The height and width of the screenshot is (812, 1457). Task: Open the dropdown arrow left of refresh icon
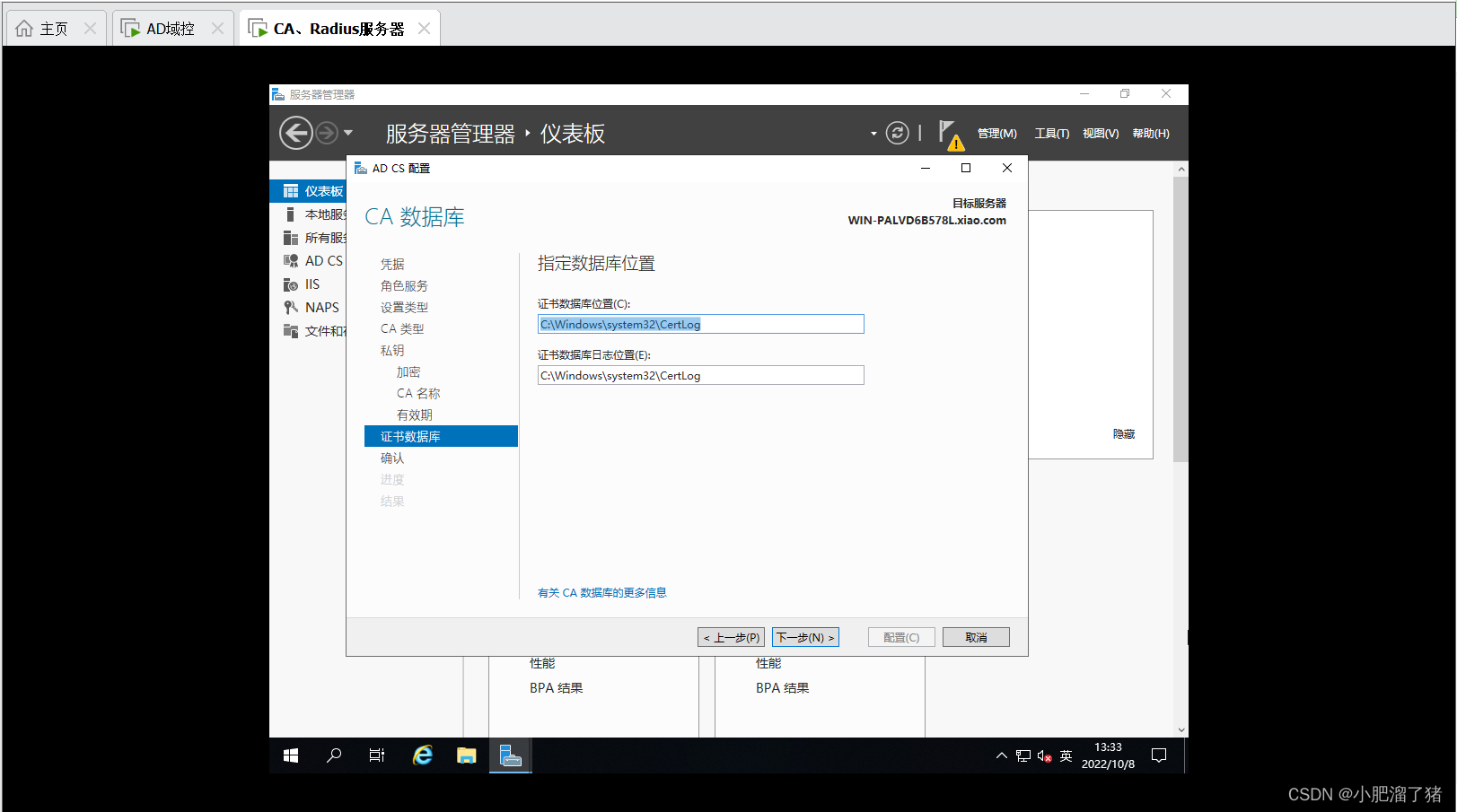click(x=873, y=134)
